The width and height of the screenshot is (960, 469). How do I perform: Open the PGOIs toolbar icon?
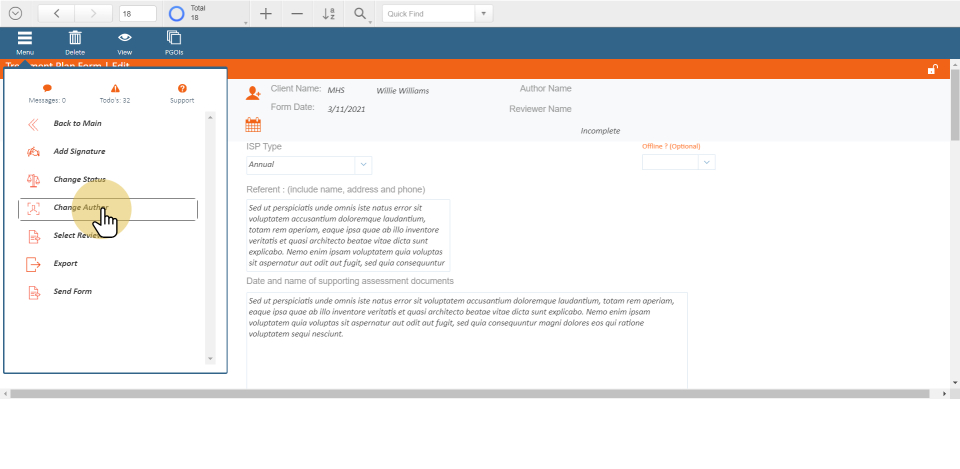(174, 38)
